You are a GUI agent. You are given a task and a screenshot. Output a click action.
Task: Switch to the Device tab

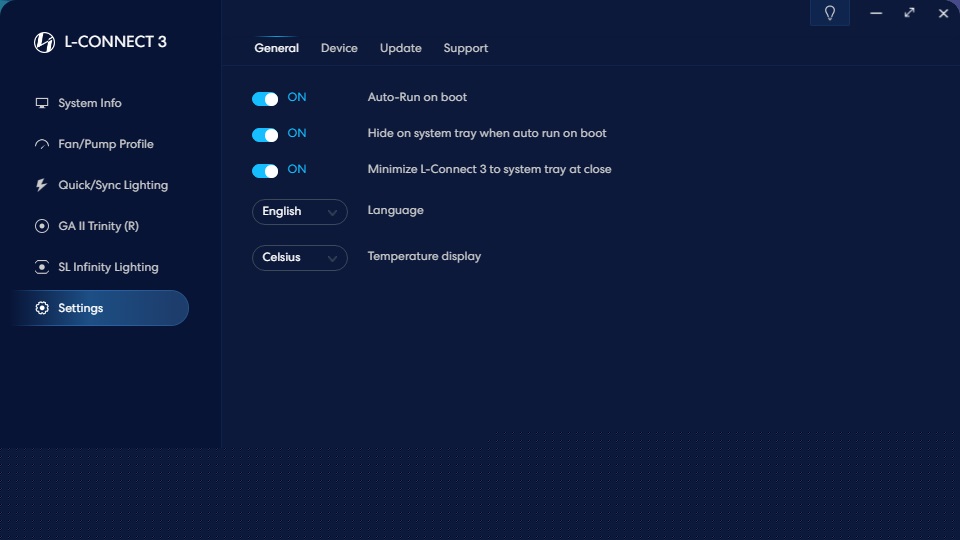pos(339,48)
